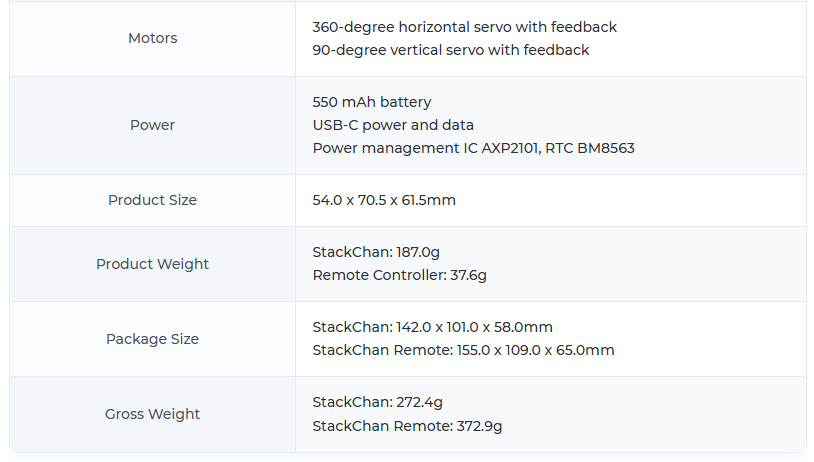Click the Product Size label

(152, 200)
